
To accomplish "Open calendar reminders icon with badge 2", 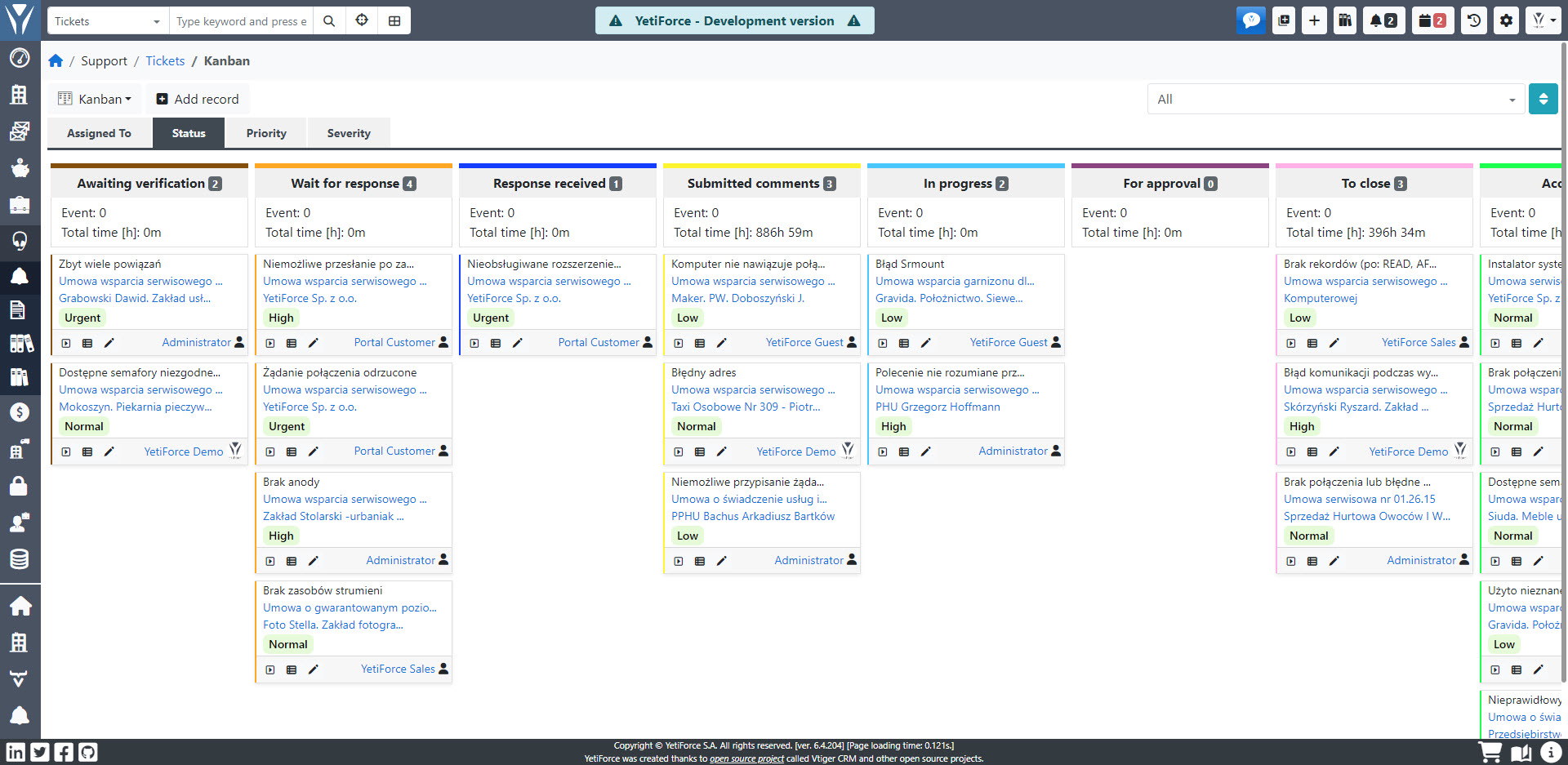I will tap(1432, 20).
